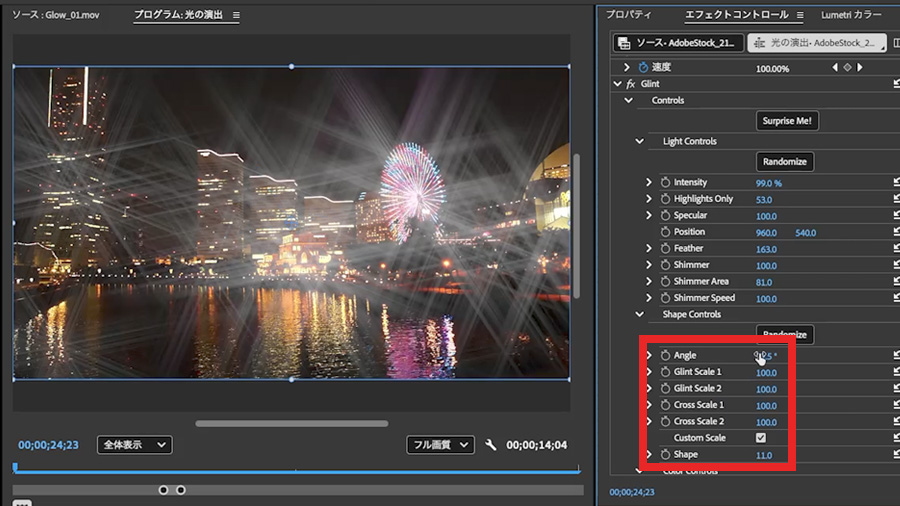This screenshot has height=506, width=900.
Task: Open the wrench settings in Program monitor
Action: (491, 445)
